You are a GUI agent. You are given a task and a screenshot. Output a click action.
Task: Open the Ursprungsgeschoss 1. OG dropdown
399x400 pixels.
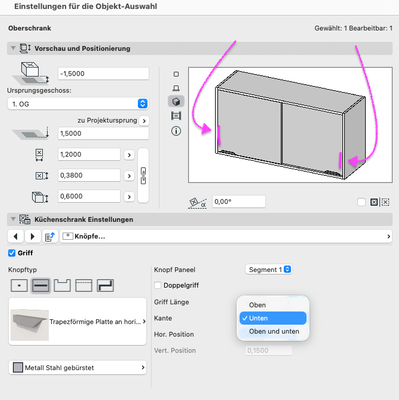[x=78, y=104]
